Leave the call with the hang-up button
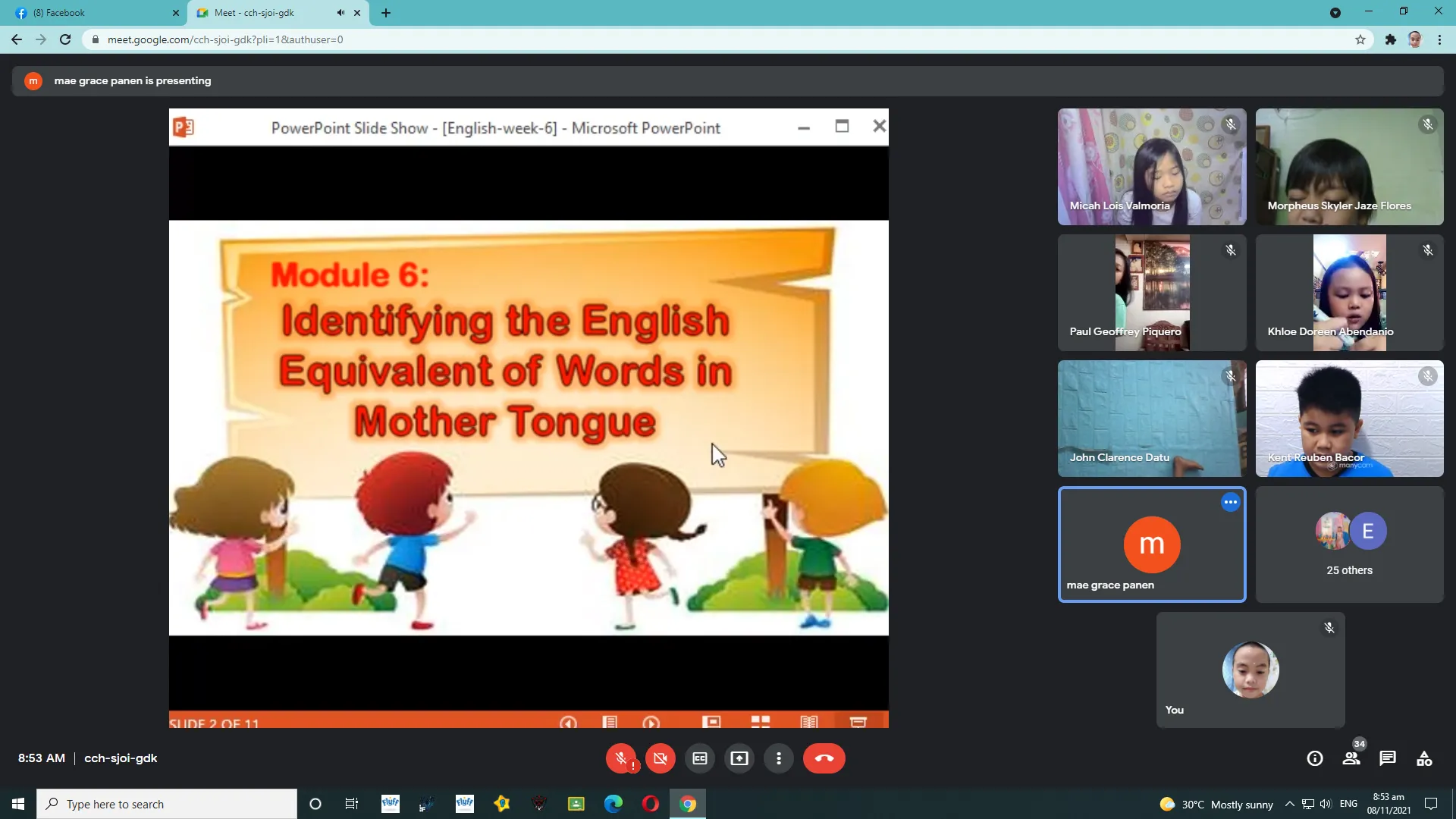The width and height of the screenshot is (1456, 819). click(x=824, y=758)
